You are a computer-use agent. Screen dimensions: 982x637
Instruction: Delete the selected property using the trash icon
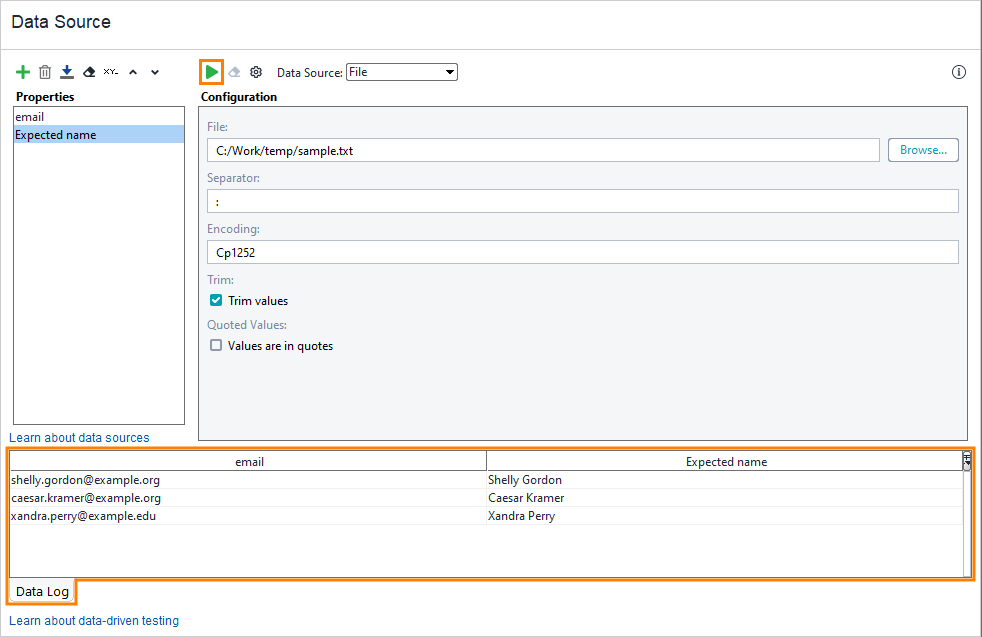(x=45, y=71)
